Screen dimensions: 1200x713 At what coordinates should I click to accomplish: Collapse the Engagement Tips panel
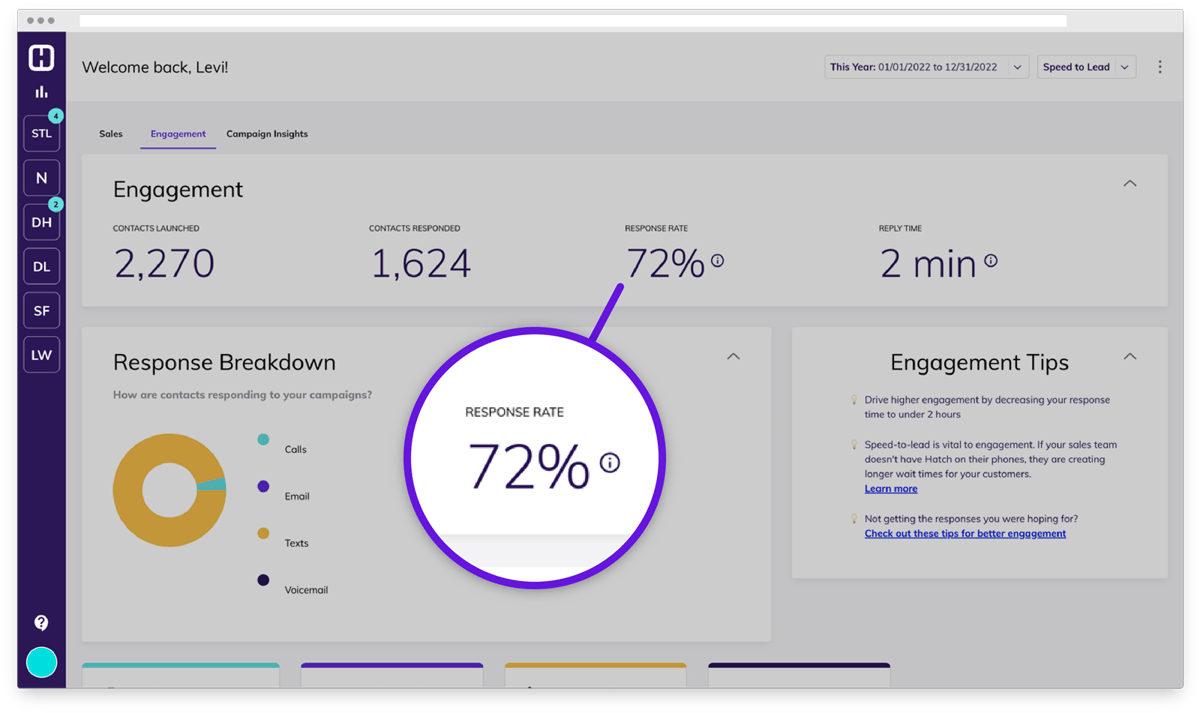(x=1129, y=355)
